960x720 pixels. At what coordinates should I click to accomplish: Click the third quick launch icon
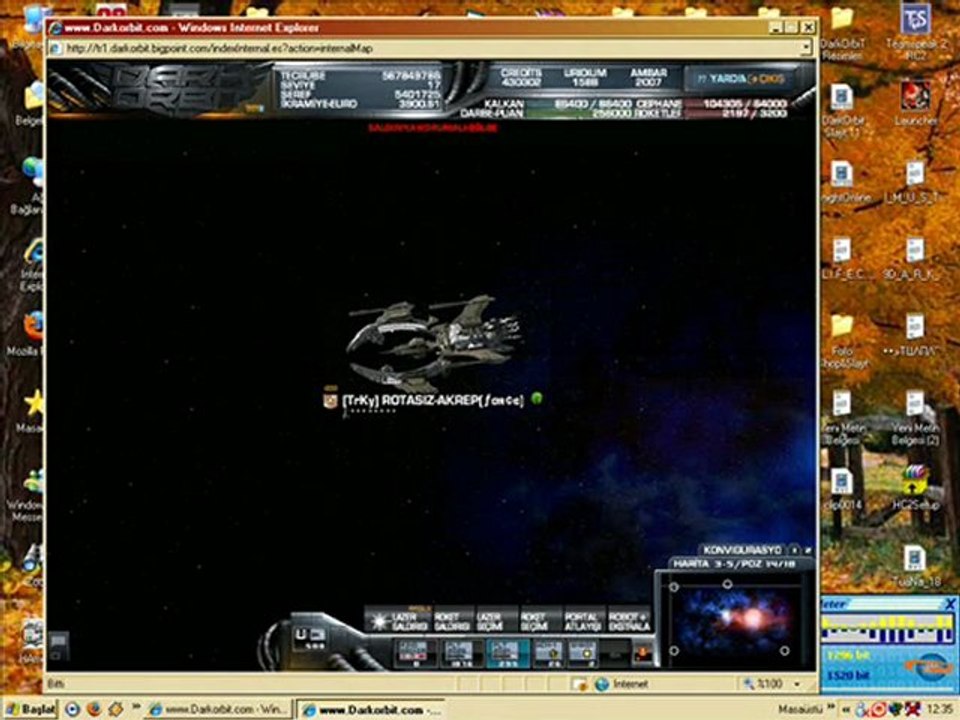point(115,710)
